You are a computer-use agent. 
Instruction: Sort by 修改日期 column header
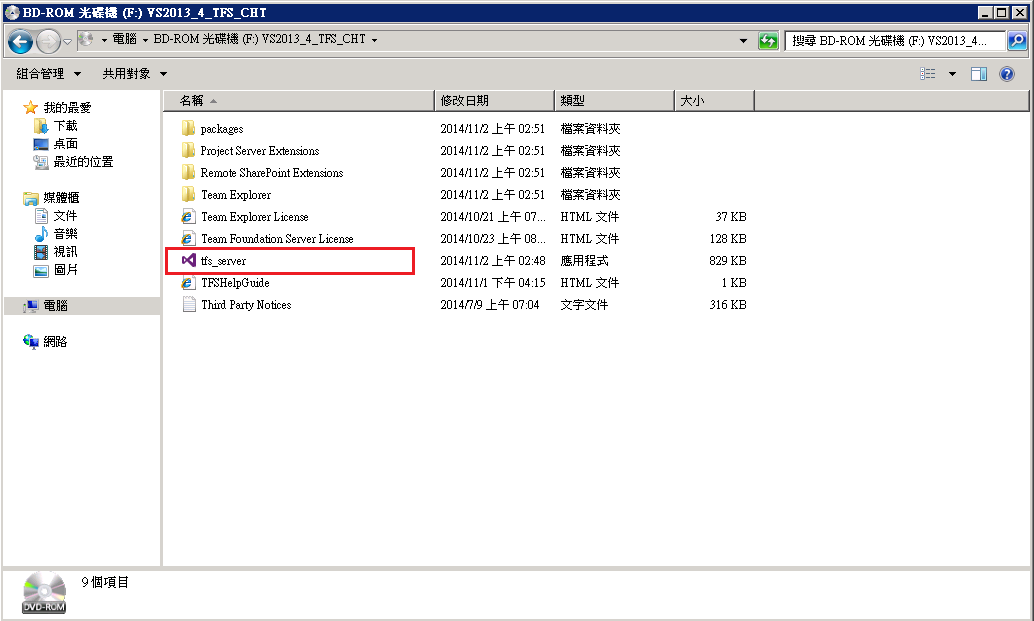click(x=495, y=101)
